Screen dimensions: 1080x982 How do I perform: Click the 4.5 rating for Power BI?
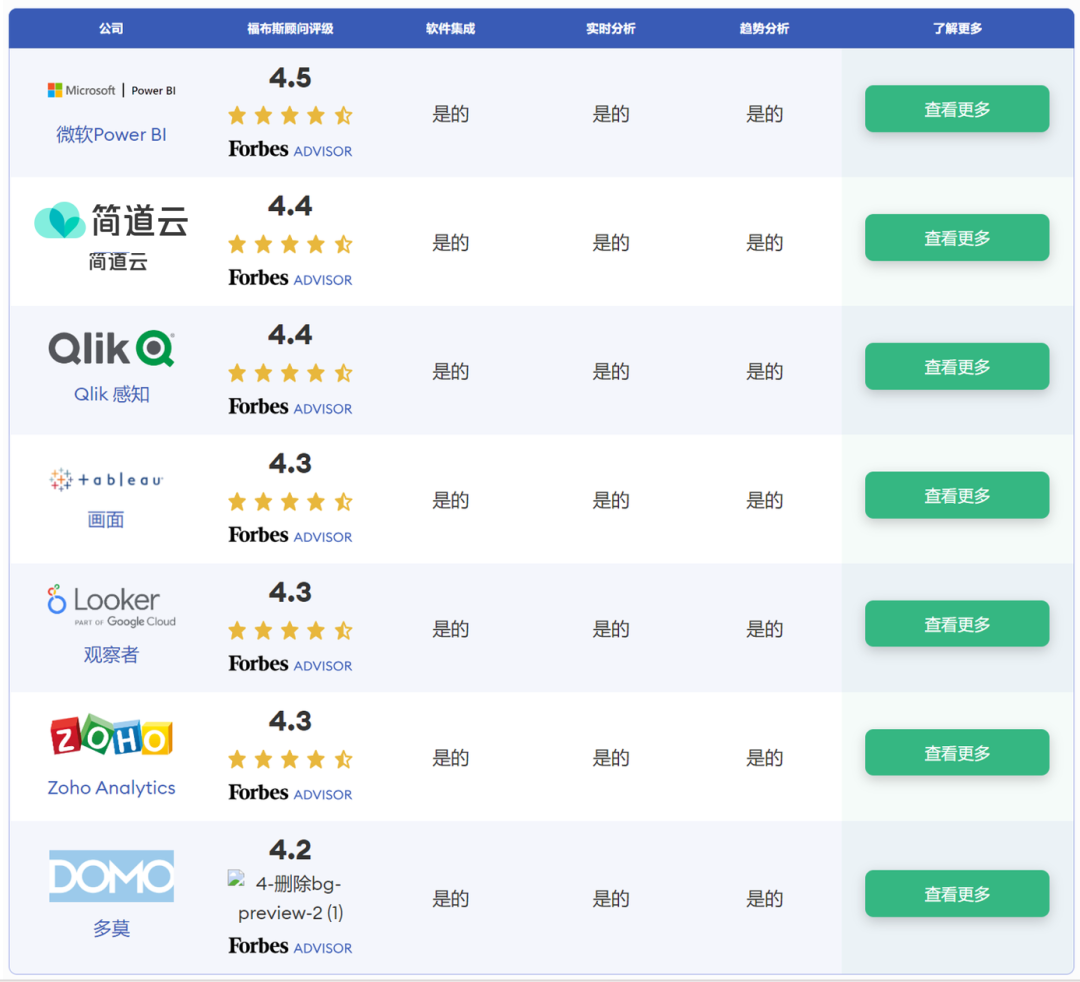click(290, 78)
